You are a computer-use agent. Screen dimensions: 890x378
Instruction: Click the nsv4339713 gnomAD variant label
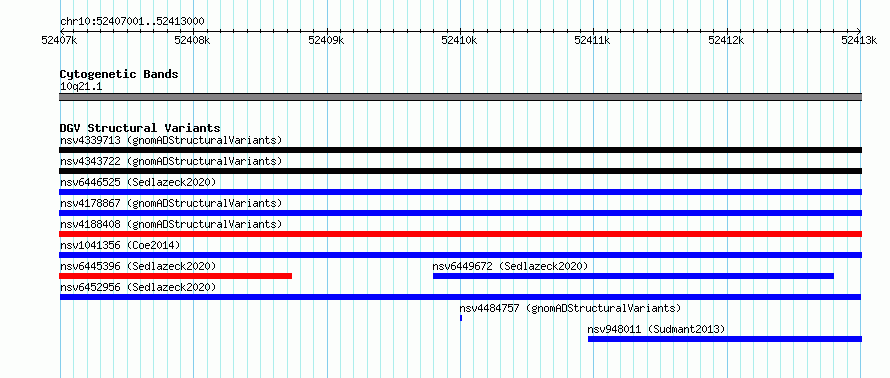(x=171, y=140)
